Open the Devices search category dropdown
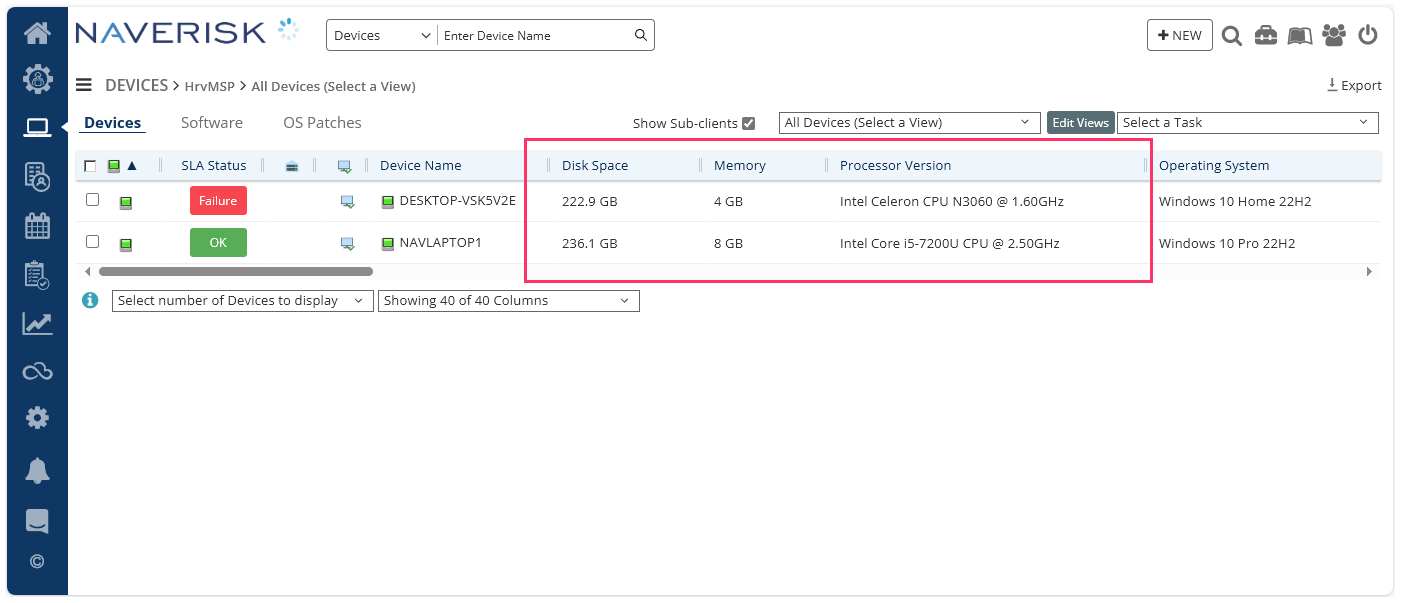The width and height of the screenshot is (1402, 603). point(381,35)
